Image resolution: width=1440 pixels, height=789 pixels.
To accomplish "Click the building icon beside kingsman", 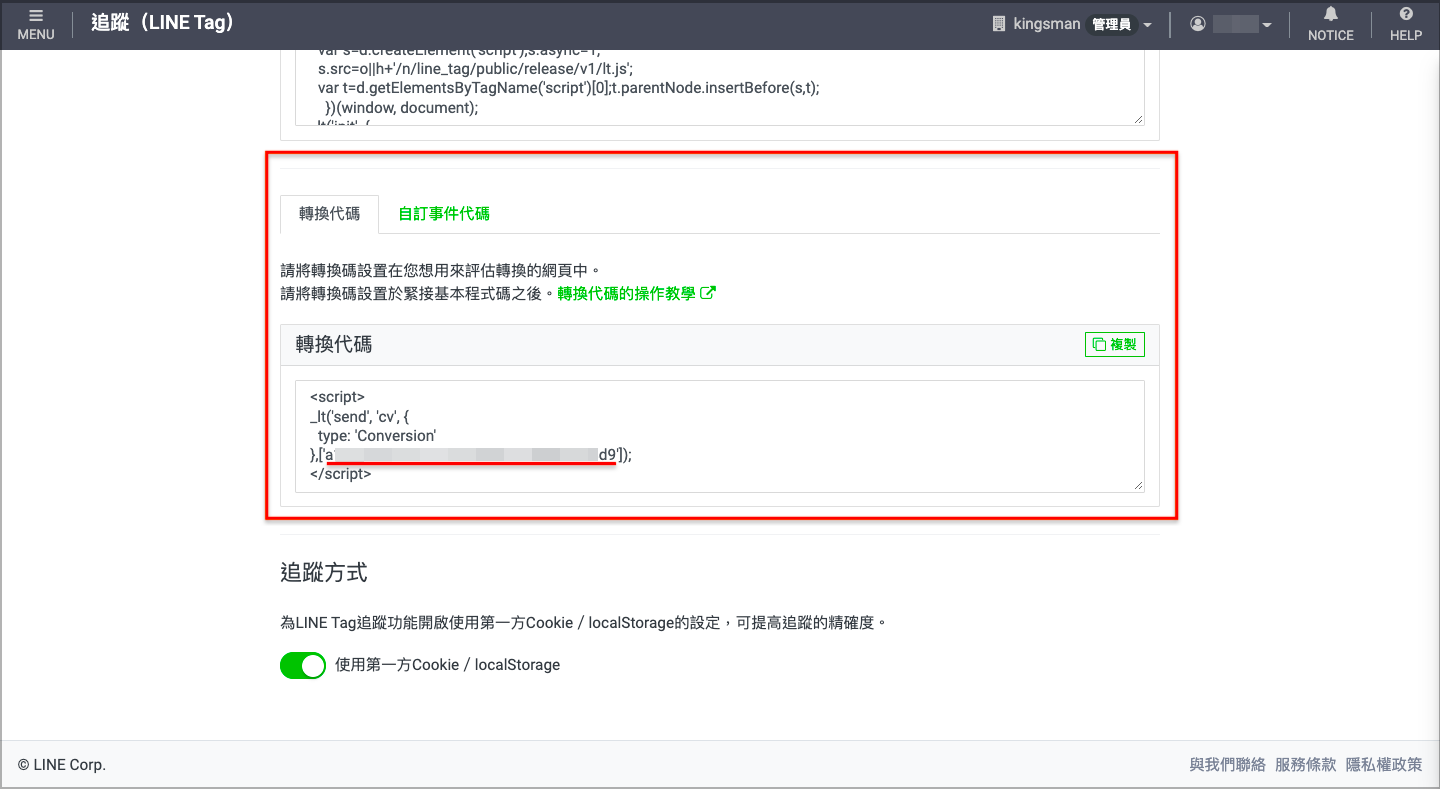I will (998, 24).
